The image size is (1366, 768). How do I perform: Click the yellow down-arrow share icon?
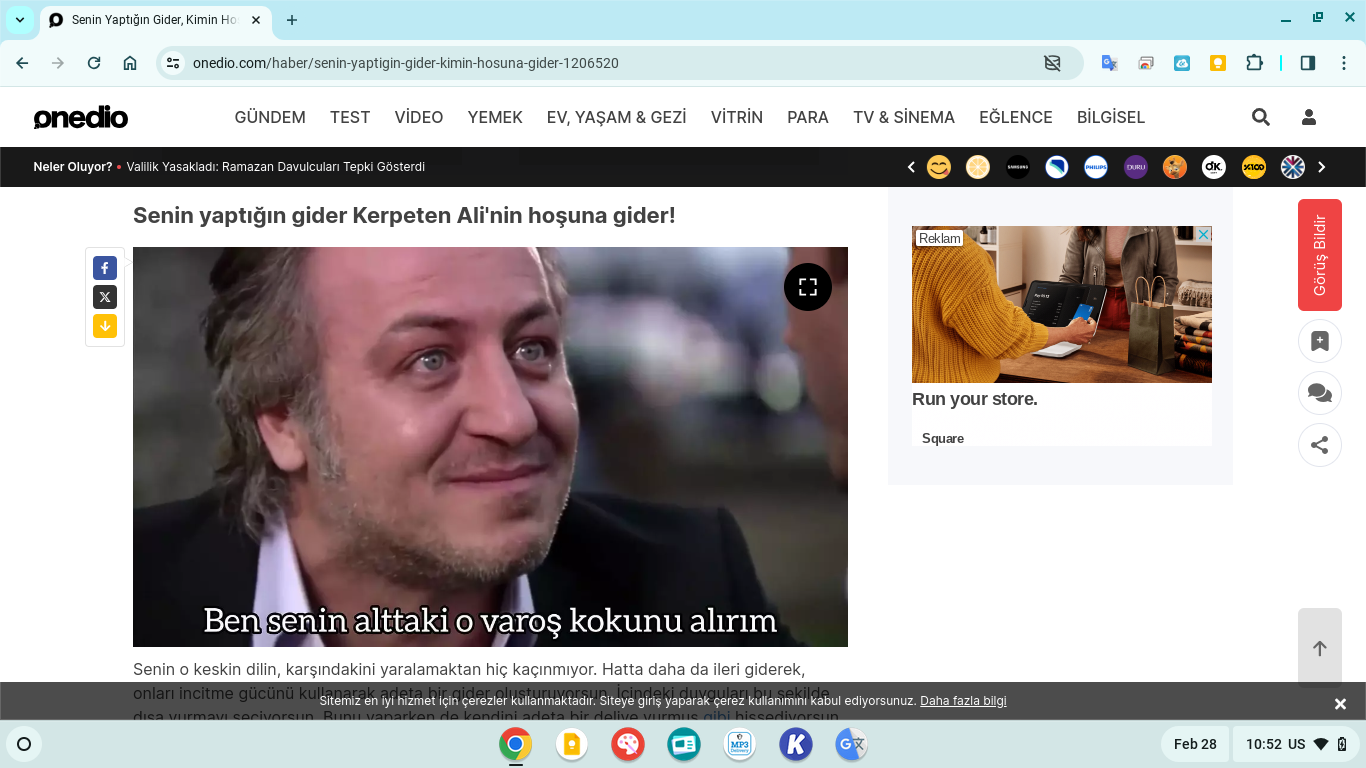[105, 326]
